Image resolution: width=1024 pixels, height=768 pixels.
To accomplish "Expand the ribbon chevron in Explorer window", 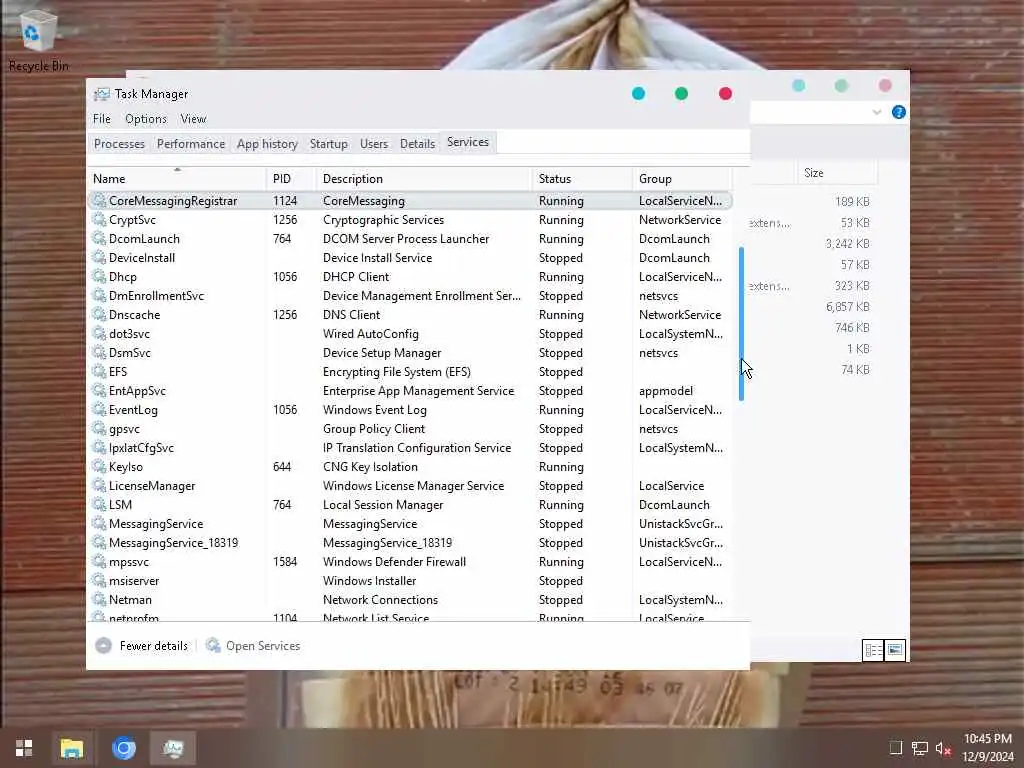I will [x=877, y=112].
